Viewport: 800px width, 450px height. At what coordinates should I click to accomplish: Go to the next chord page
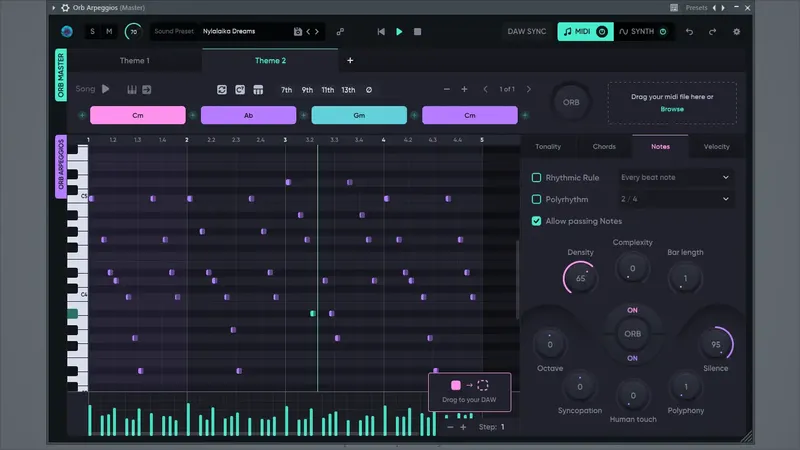(529, 89)
